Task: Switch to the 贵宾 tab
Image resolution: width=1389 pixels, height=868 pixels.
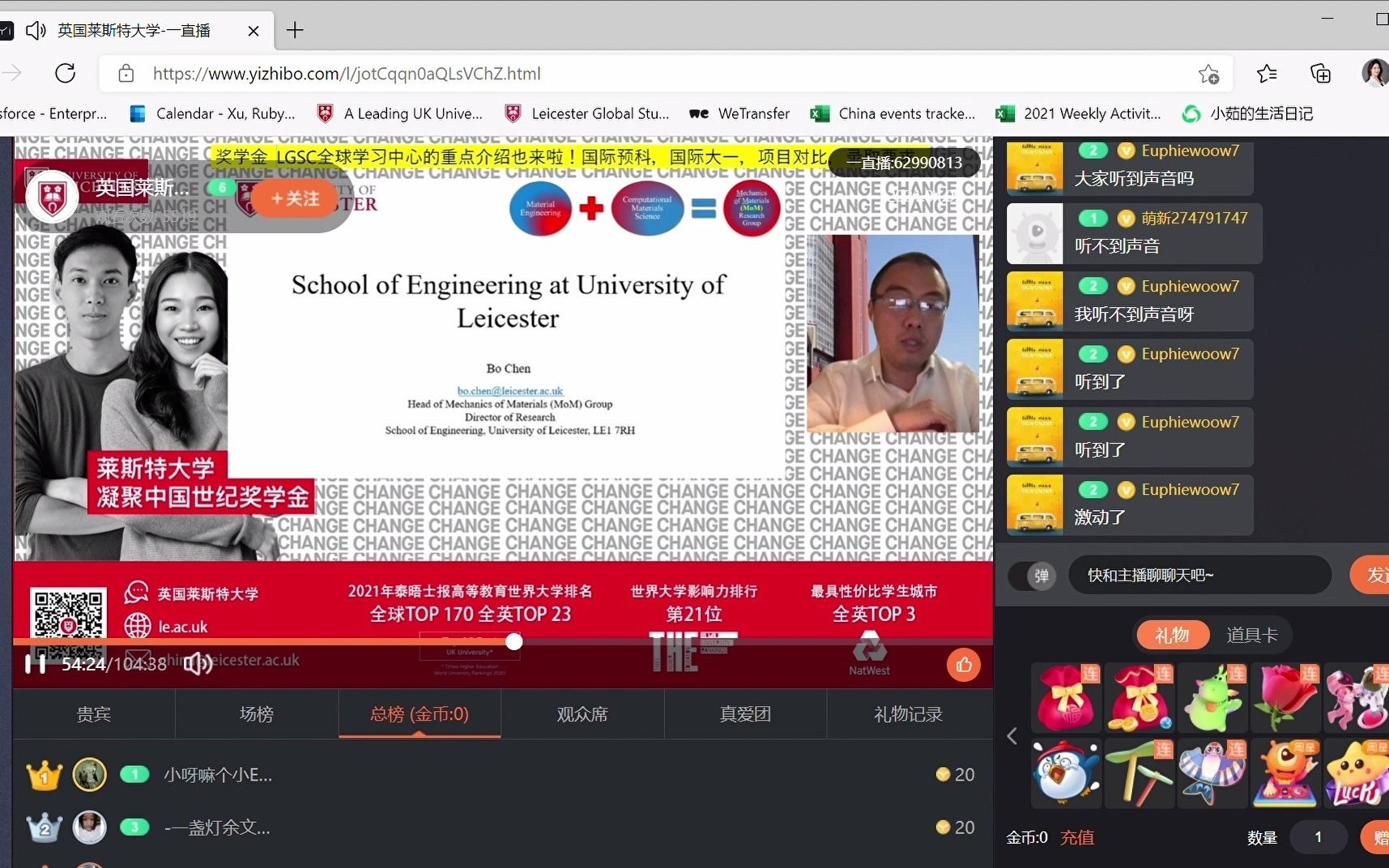Action: (94, 714)
